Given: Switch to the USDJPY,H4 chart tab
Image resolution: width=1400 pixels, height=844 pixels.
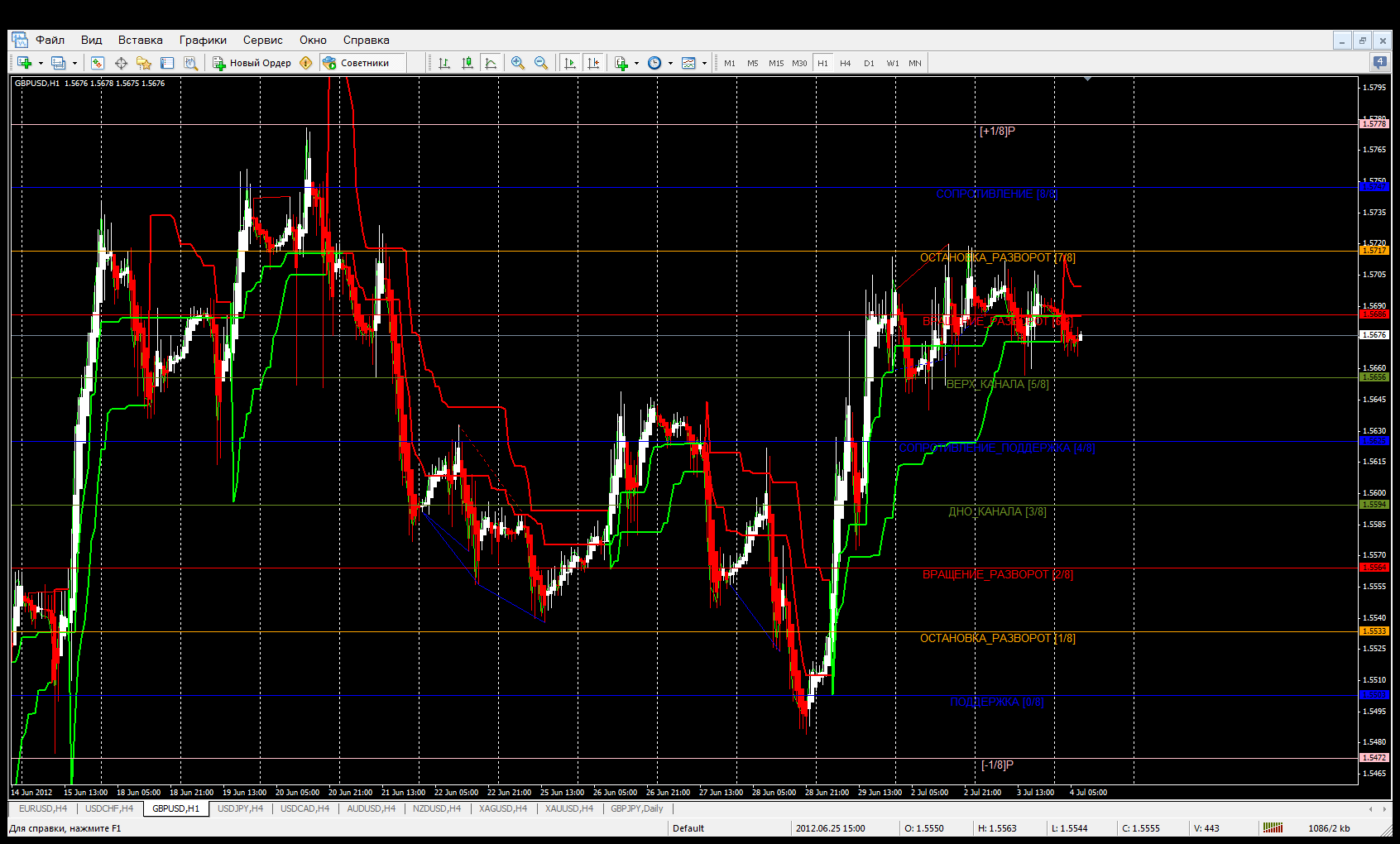Looking at the screenshot, I should [240, 808].
